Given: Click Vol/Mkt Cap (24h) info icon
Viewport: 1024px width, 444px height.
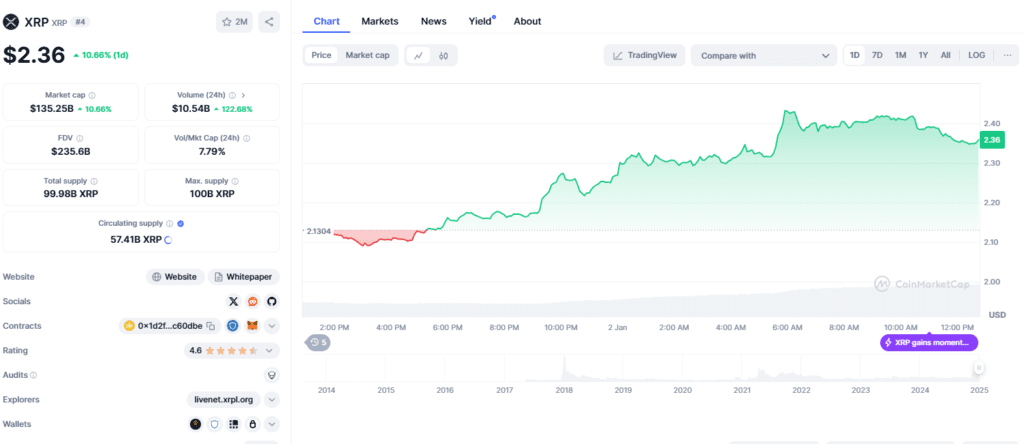Looking at the screenshot, I should click(247, 138).
